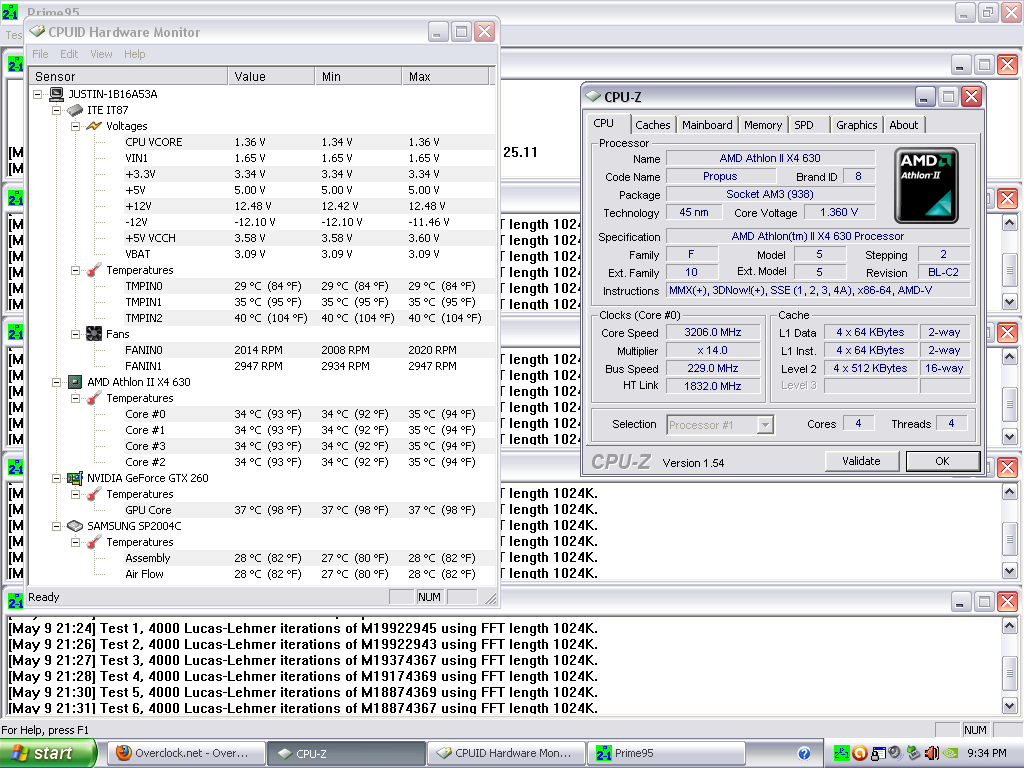This screenshot has width=1024, height=768.
Task: Switch to the Mainboard tab in CPU-Z
Action: [x=707, y=125]
